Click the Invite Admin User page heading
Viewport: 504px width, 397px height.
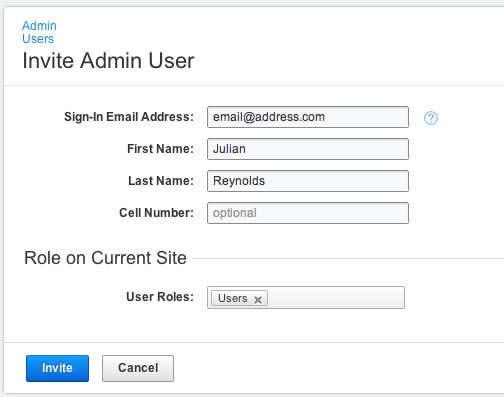click(x=108, y=61)
